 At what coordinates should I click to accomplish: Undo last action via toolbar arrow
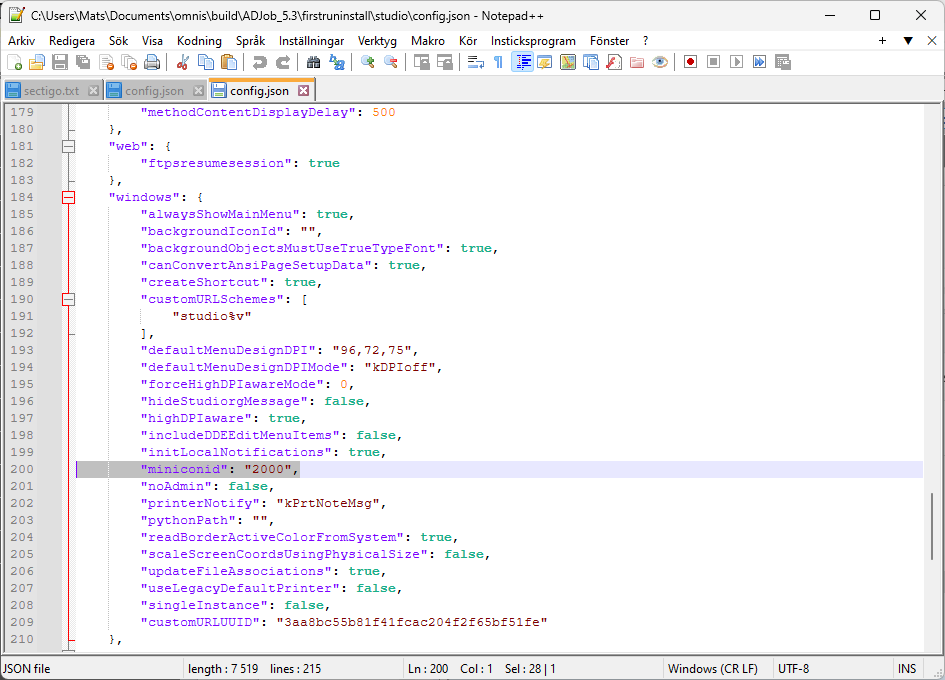click(x=260, y=62)
